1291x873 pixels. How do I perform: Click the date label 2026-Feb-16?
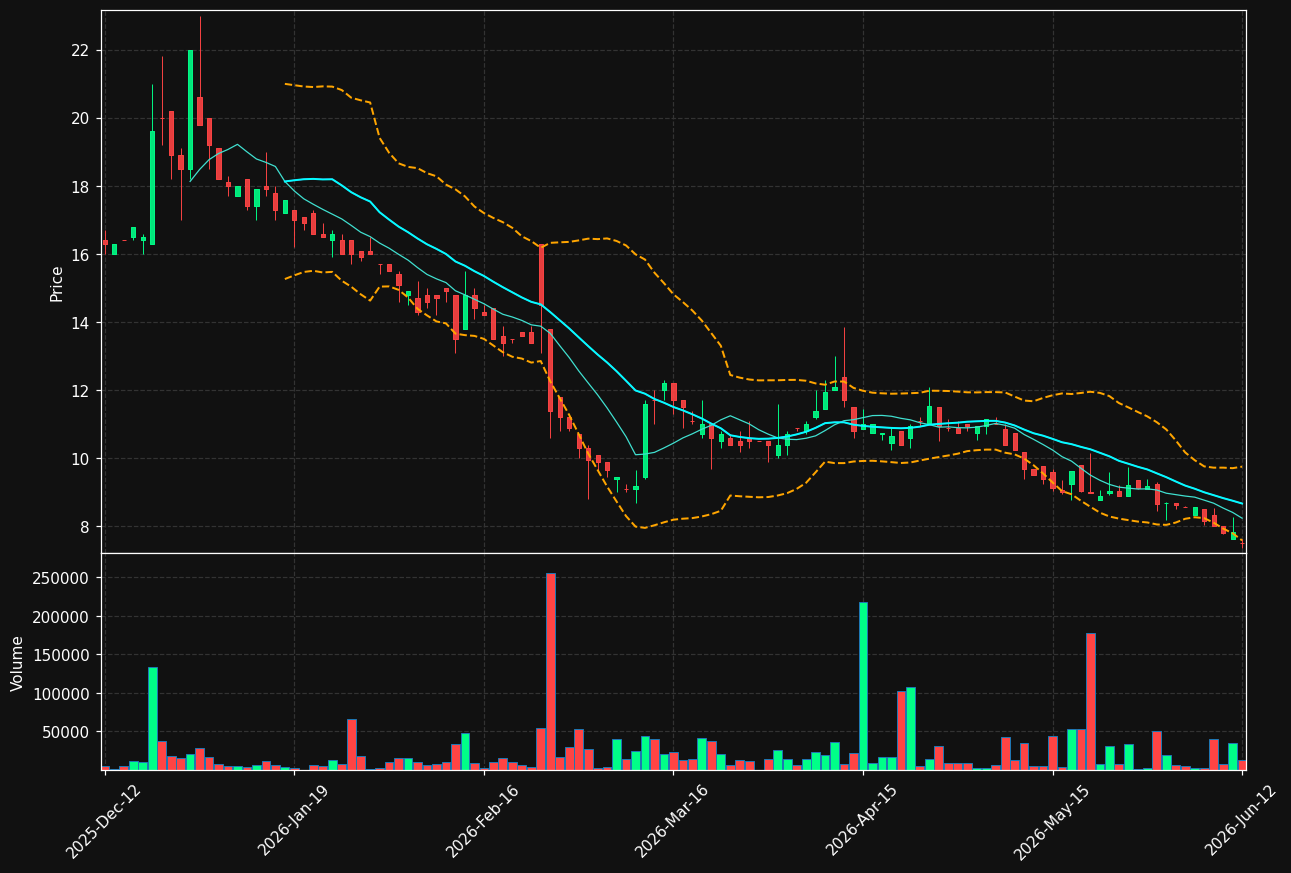[x=482, y=821]
